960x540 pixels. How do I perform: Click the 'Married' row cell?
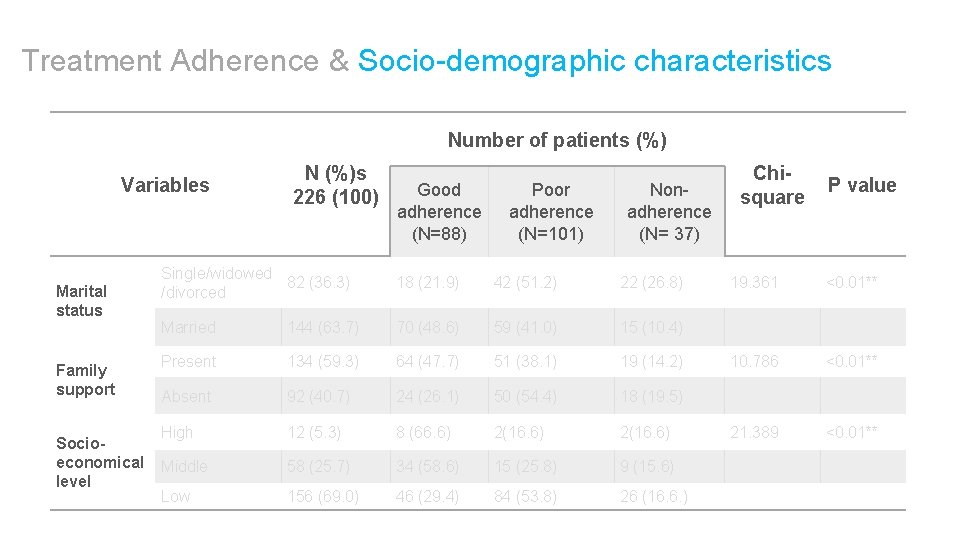pos(188,328)
